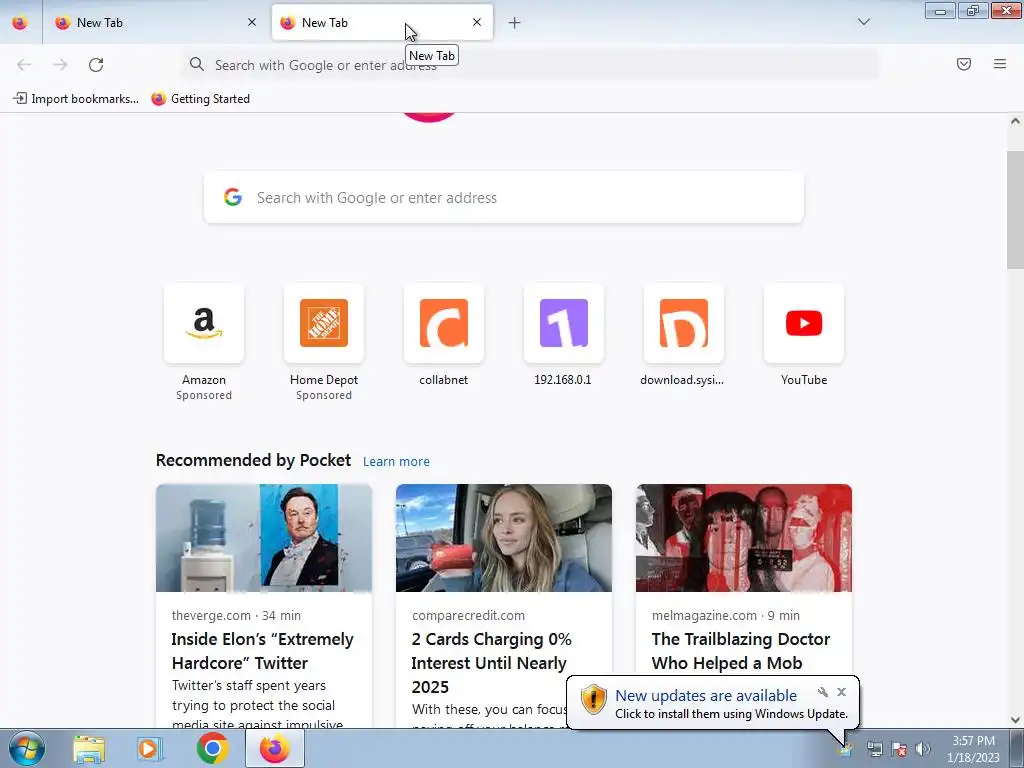Click the Firefox taskbar button
Viewport: 1024px width, 768px height.
(x=275, y=748)
